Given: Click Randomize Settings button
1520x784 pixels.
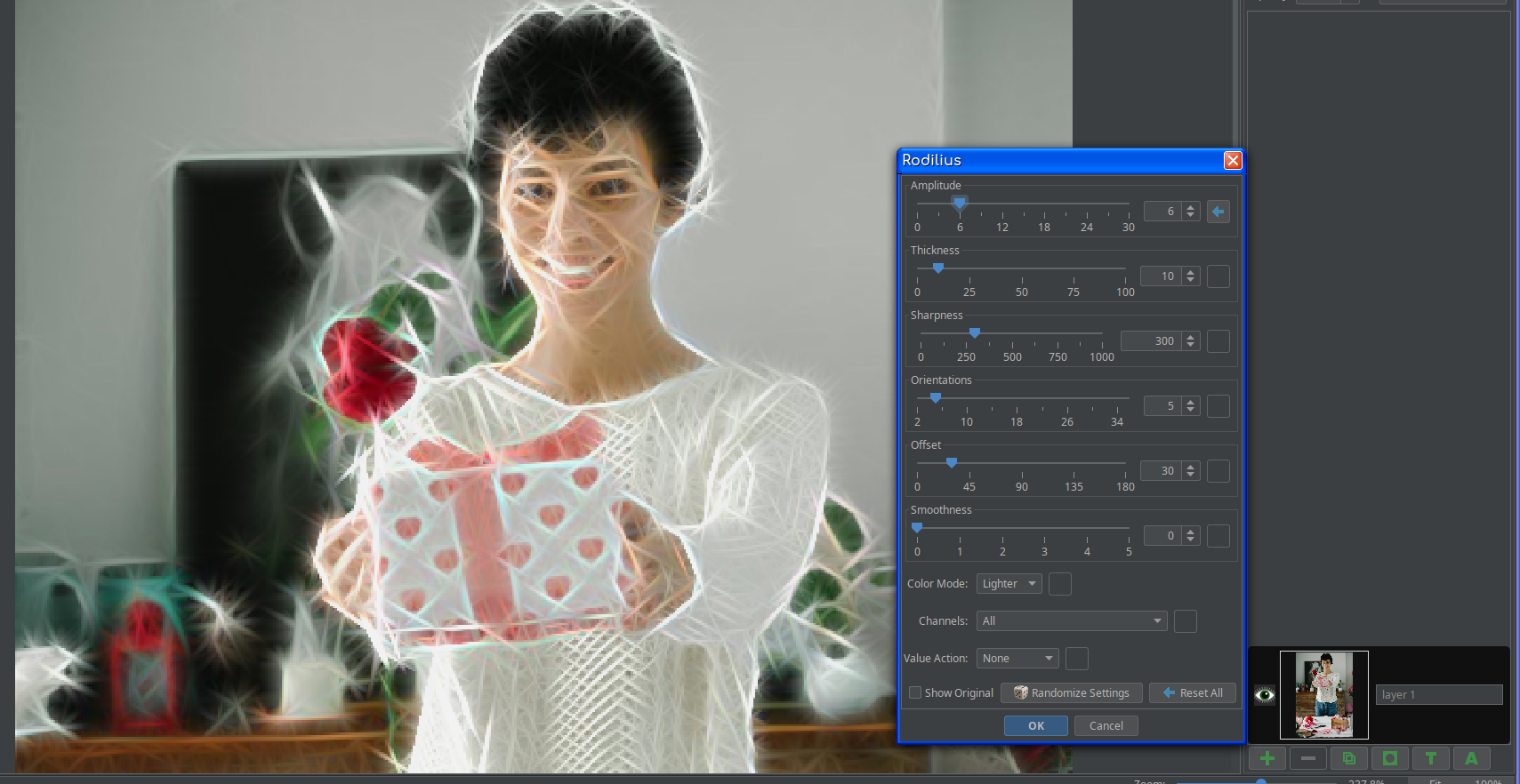Looking at the screenshot, I should click(x=1072, y=693).
